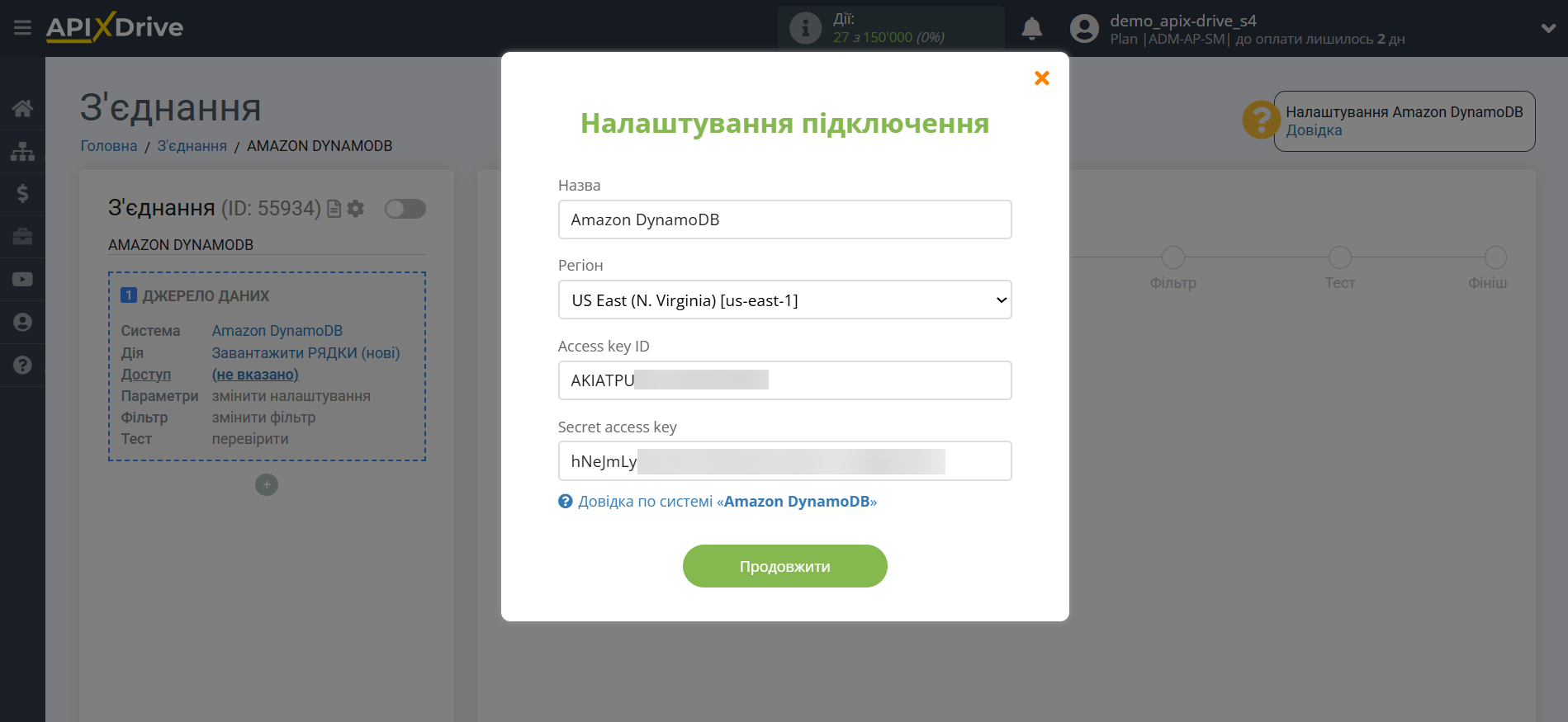
Task: Click the home icon in the sidebar
Action: point(22,108)
